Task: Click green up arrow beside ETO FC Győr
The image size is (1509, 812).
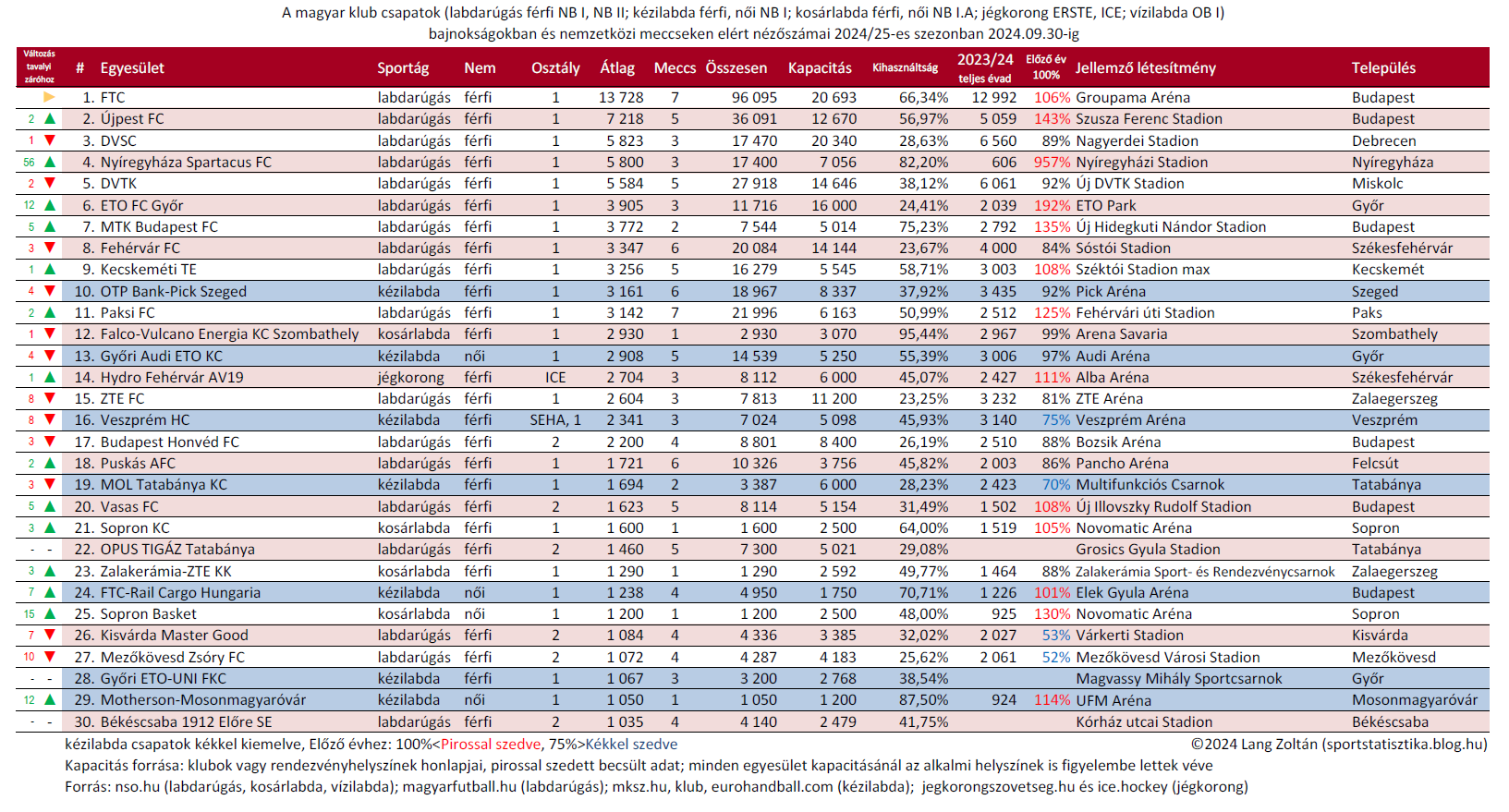Action: (50, 205)
